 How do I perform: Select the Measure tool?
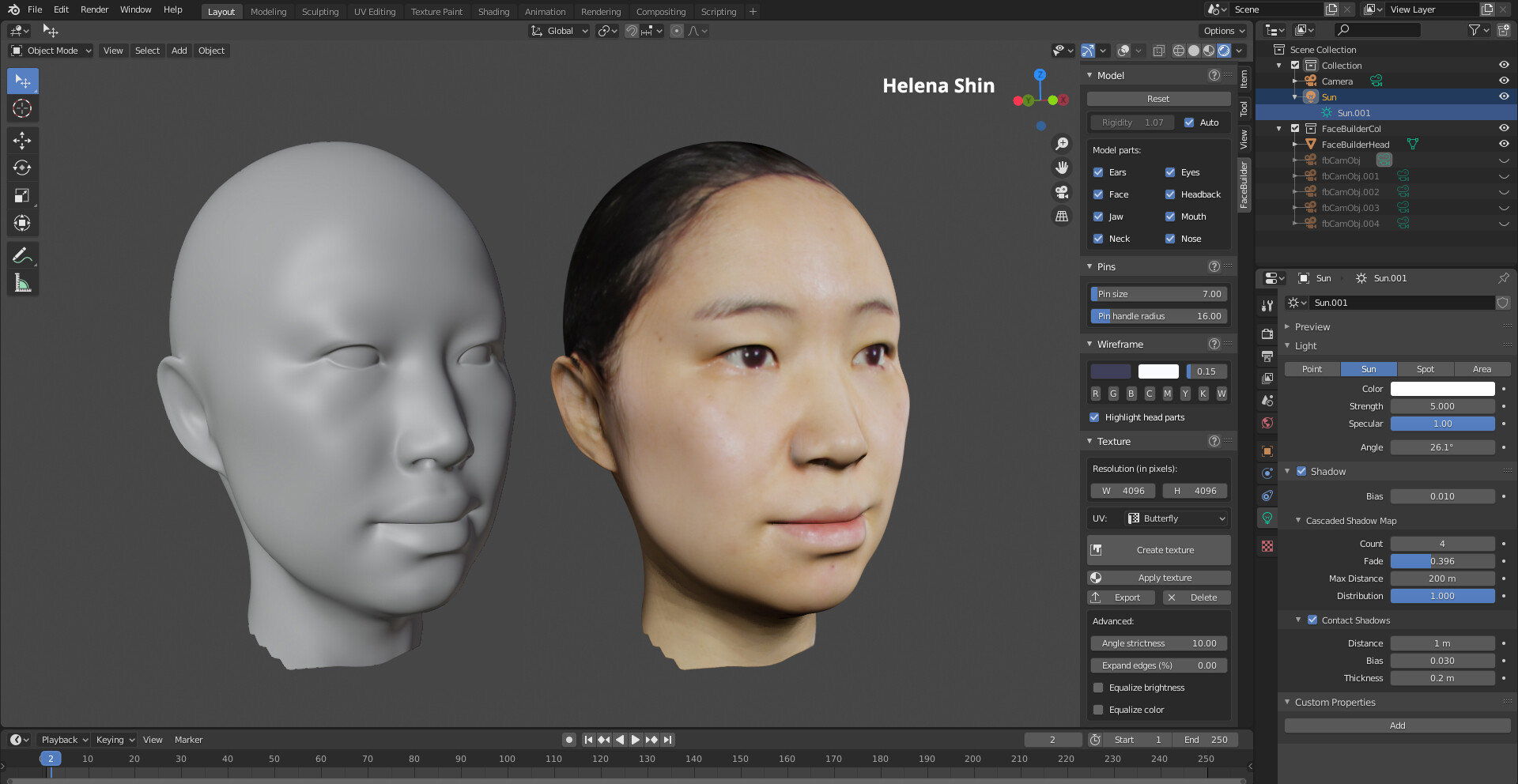pyautogui.click(x=22, y=283)
